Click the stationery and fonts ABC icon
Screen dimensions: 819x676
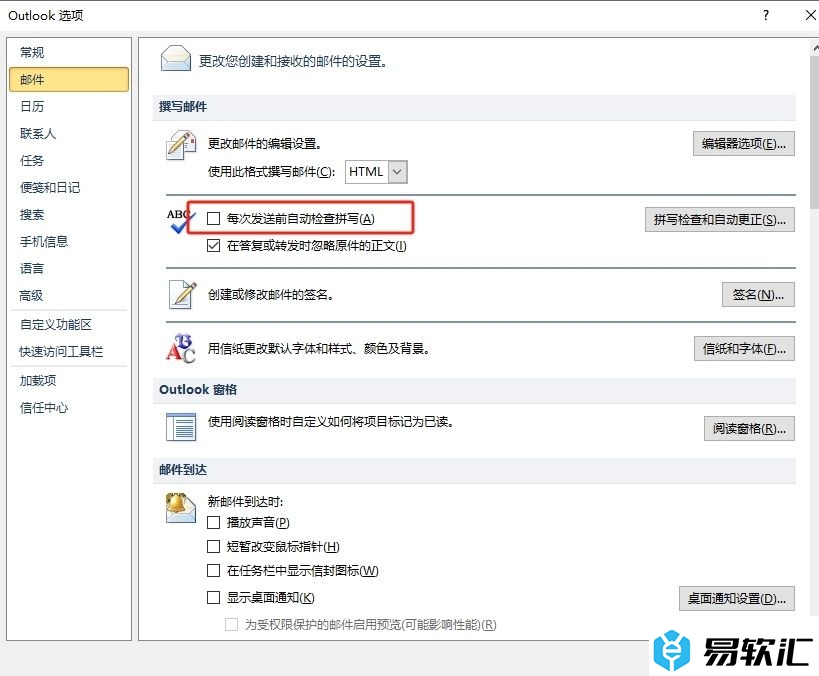click(x=181, y=348)
